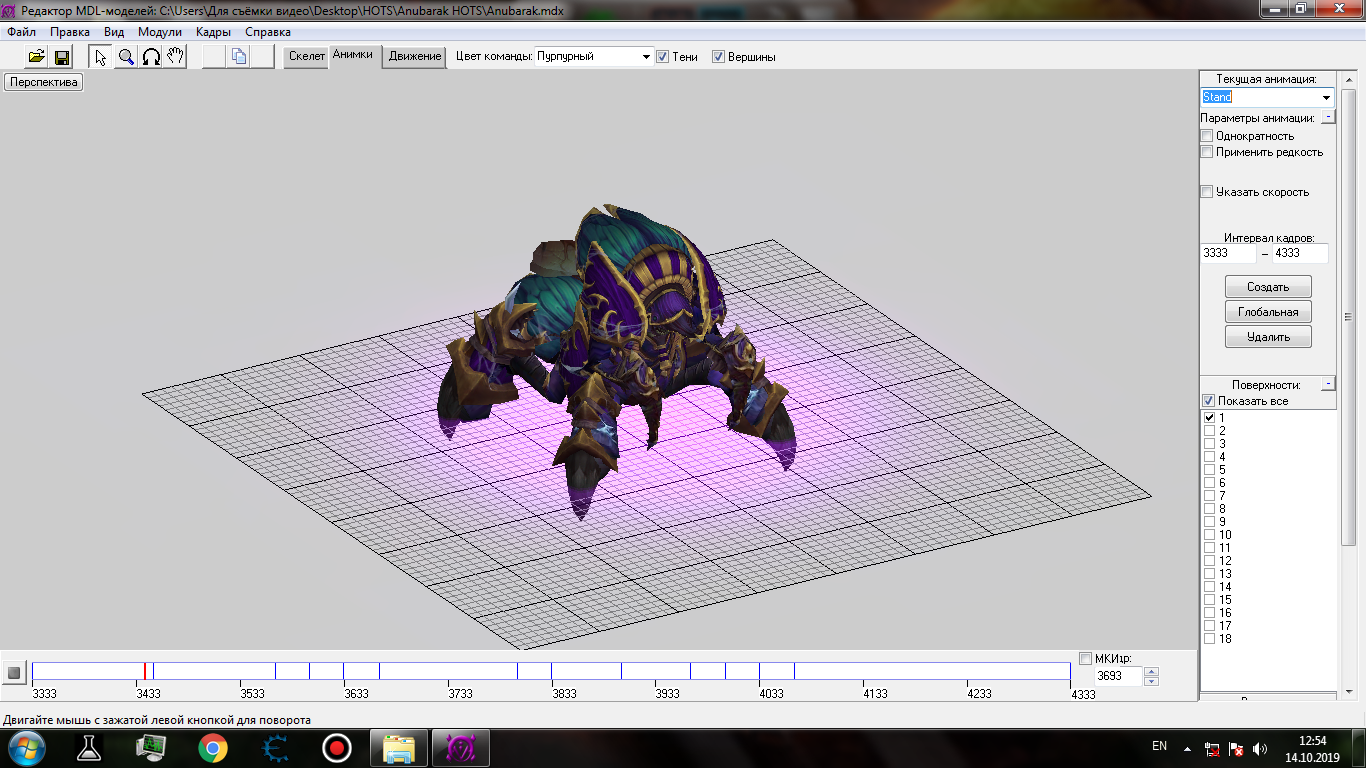The height and width of the screenshot is (768, 1366).
Task: Open the Правка menu
Action: pos(70,32)
